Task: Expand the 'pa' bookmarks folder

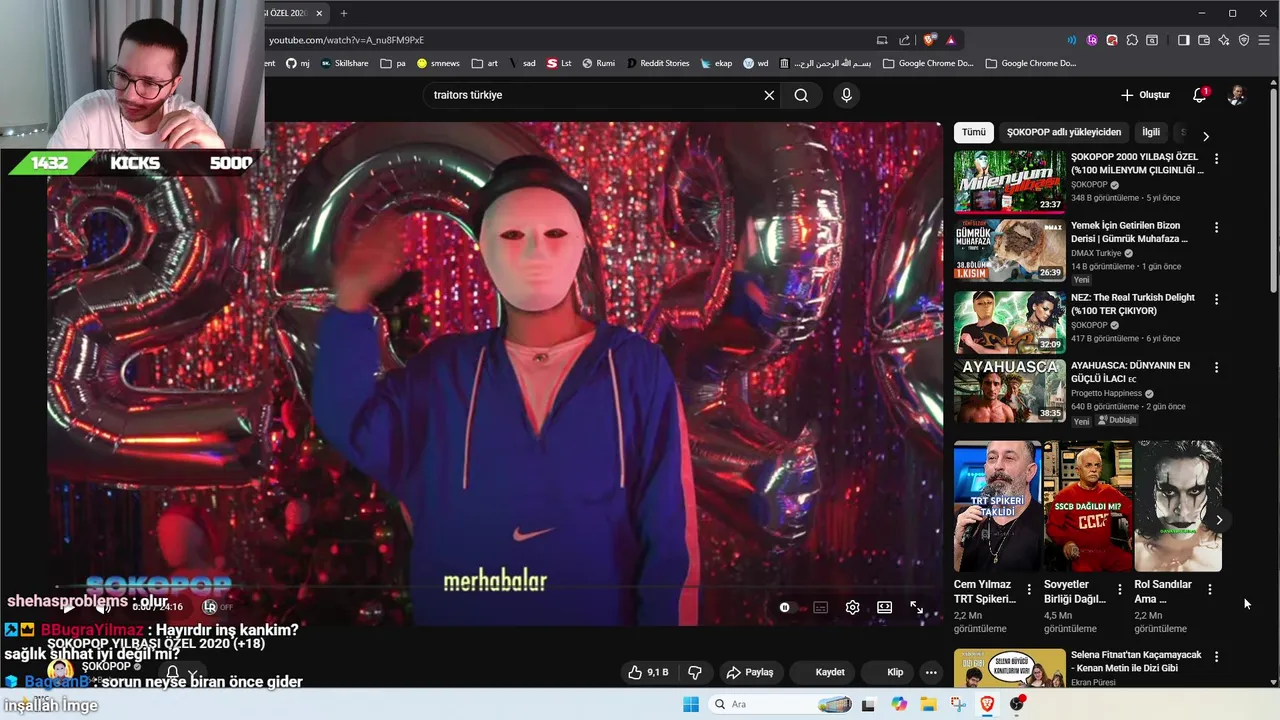Action: (x=393, y=63)
